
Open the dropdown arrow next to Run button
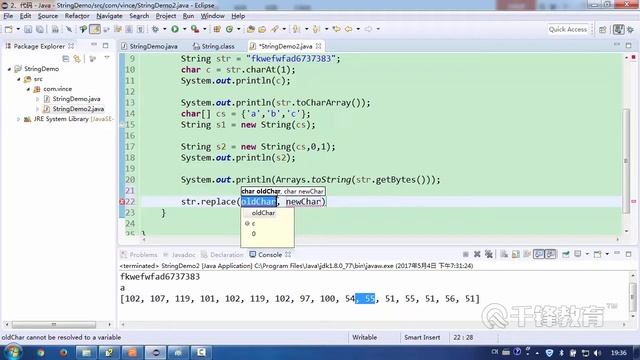tap(184, 29)
